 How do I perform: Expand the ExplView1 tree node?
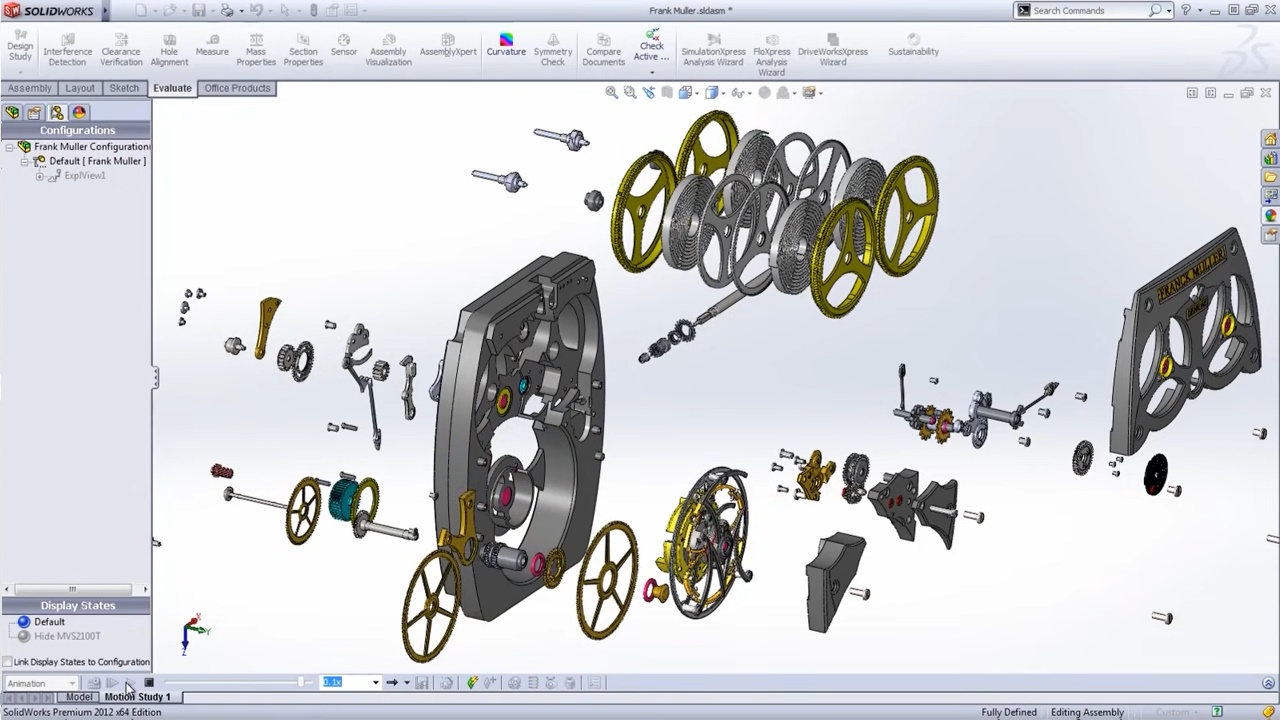click(x=40, y=176)
